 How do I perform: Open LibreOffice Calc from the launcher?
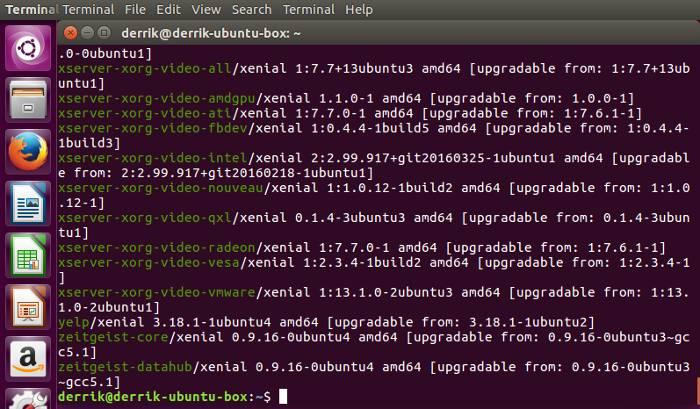28,255
